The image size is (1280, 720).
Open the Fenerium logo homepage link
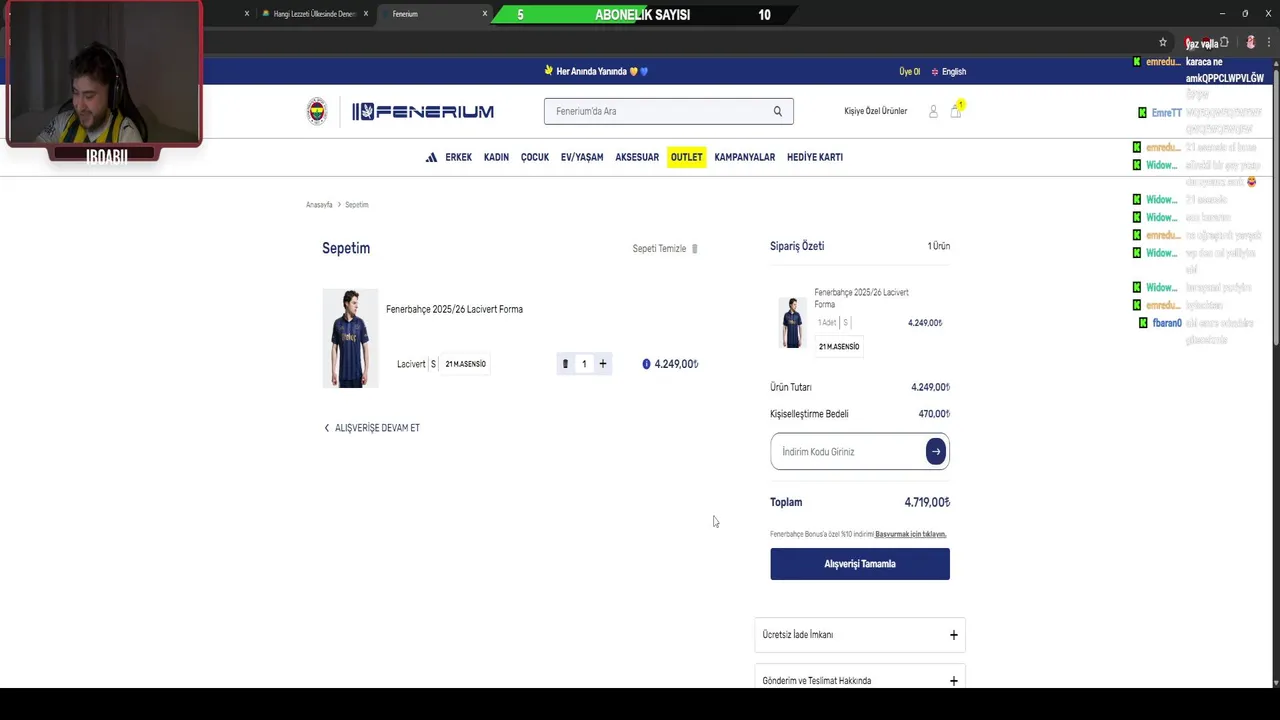[x=423, y=111]
